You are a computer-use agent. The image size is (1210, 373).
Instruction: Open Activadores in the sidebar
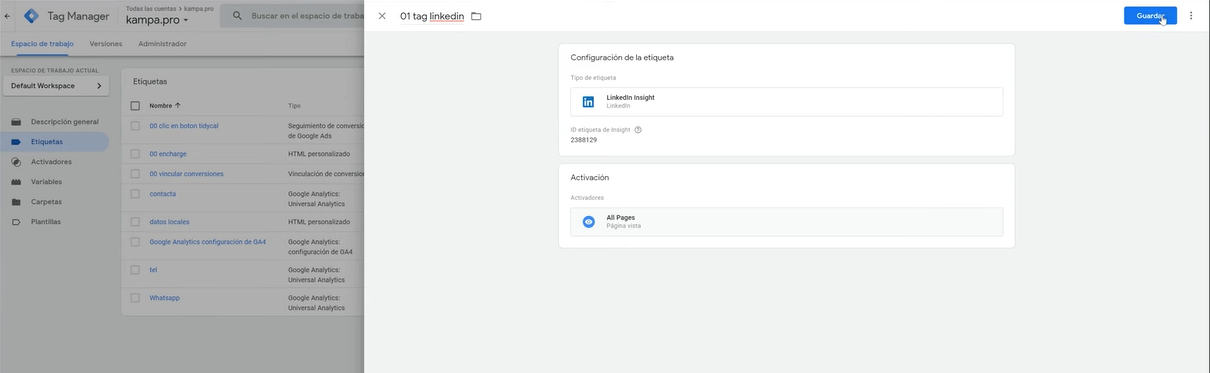pos(51,162)
